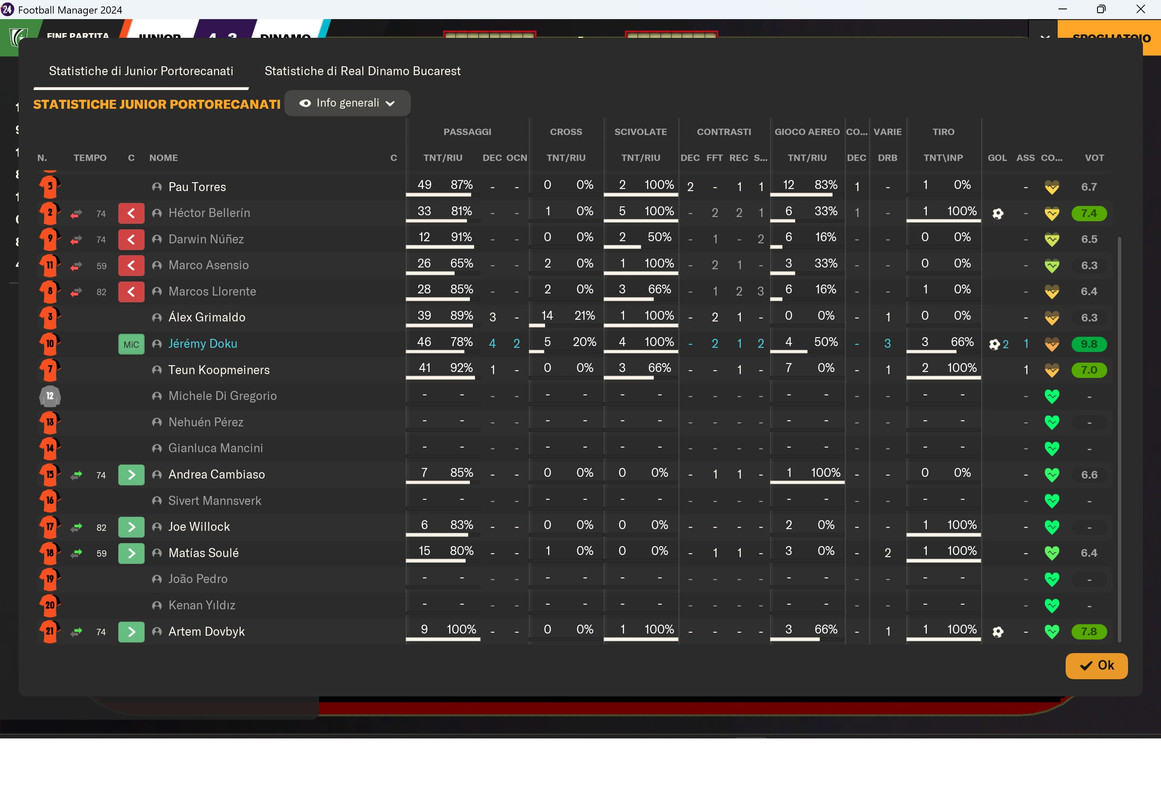
Task: Click the red substituted-off arrow for Héctor Bellerín
Action: pos(131,213)
